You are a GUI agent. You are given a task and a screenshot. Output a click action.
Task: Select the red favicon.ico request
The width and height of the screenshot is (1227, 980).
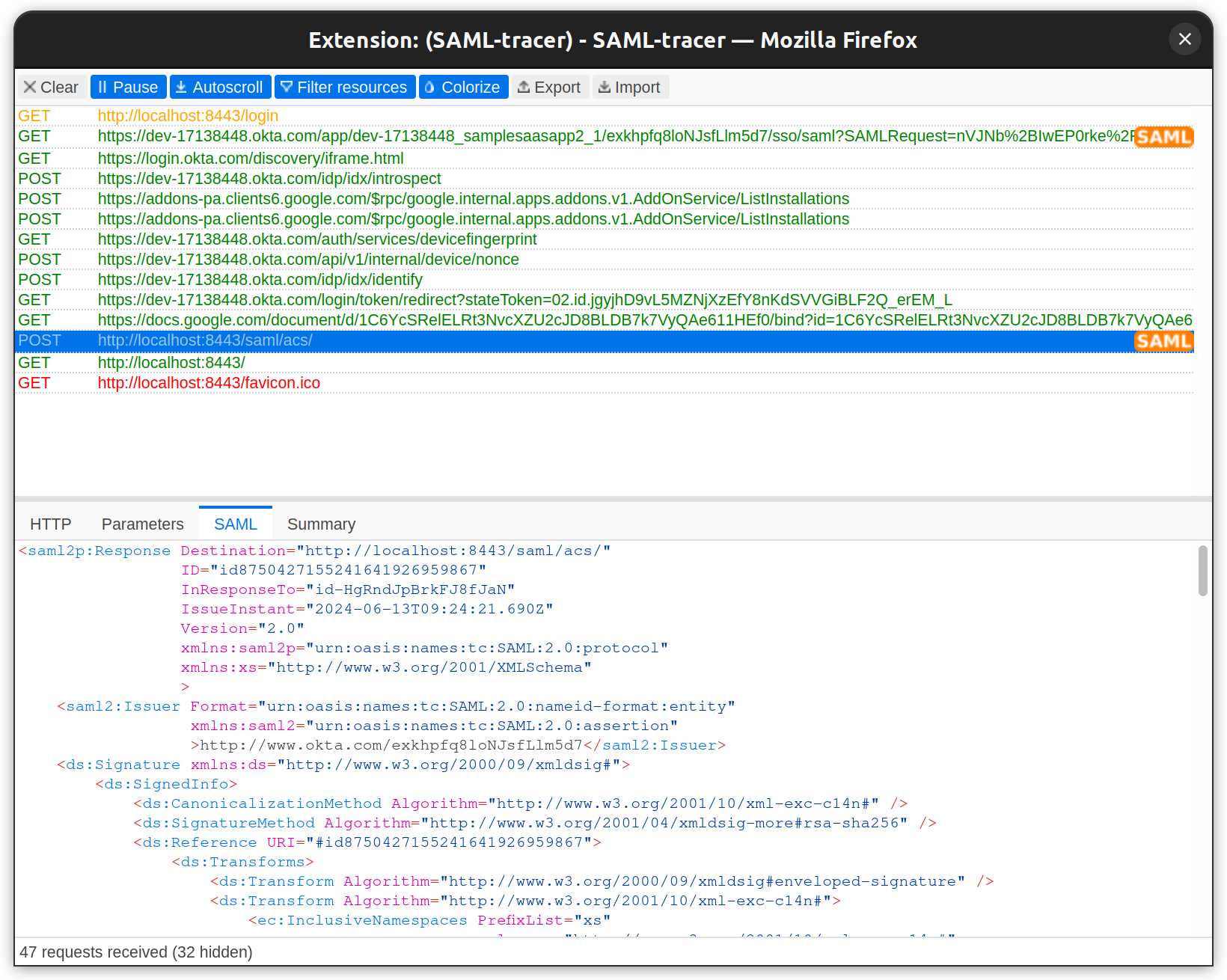[x=605, y=383]
